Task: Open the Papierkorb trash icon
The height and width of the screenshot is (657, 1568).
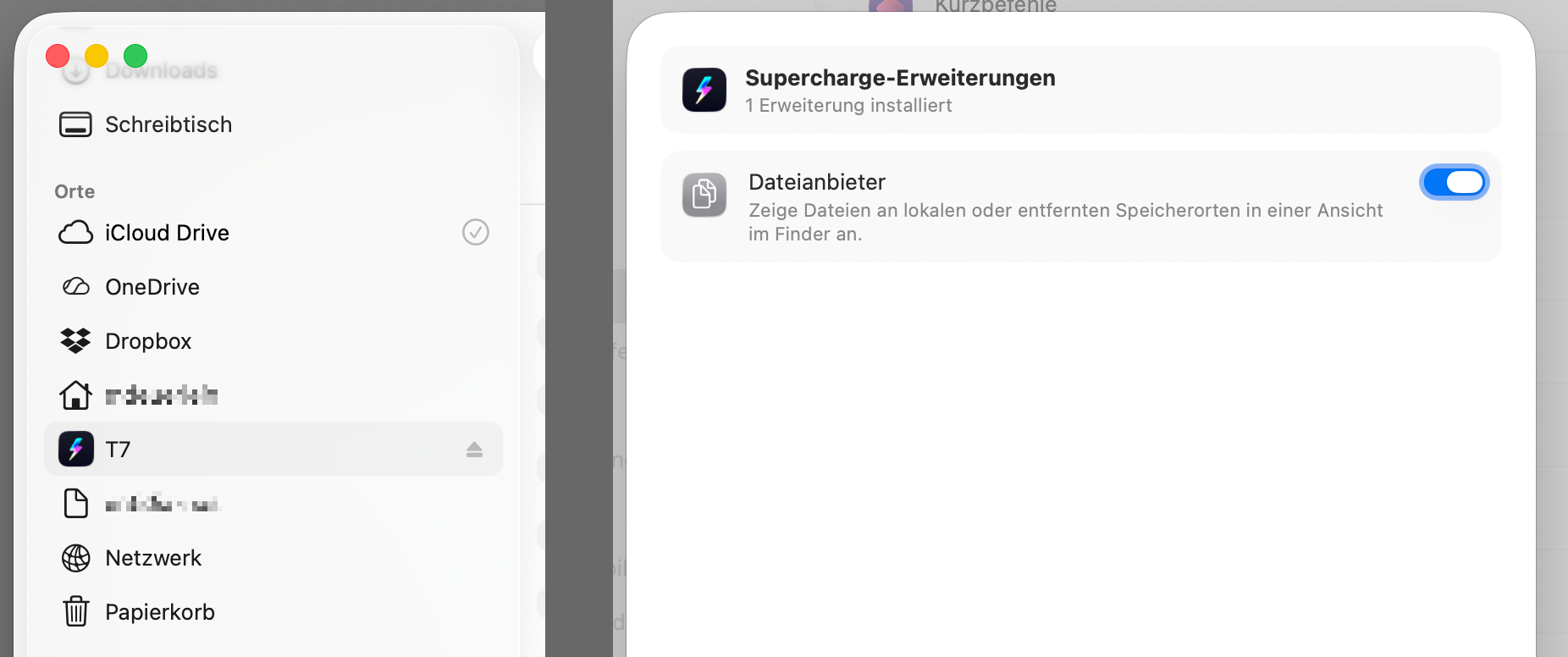Action: click(76, 611)
